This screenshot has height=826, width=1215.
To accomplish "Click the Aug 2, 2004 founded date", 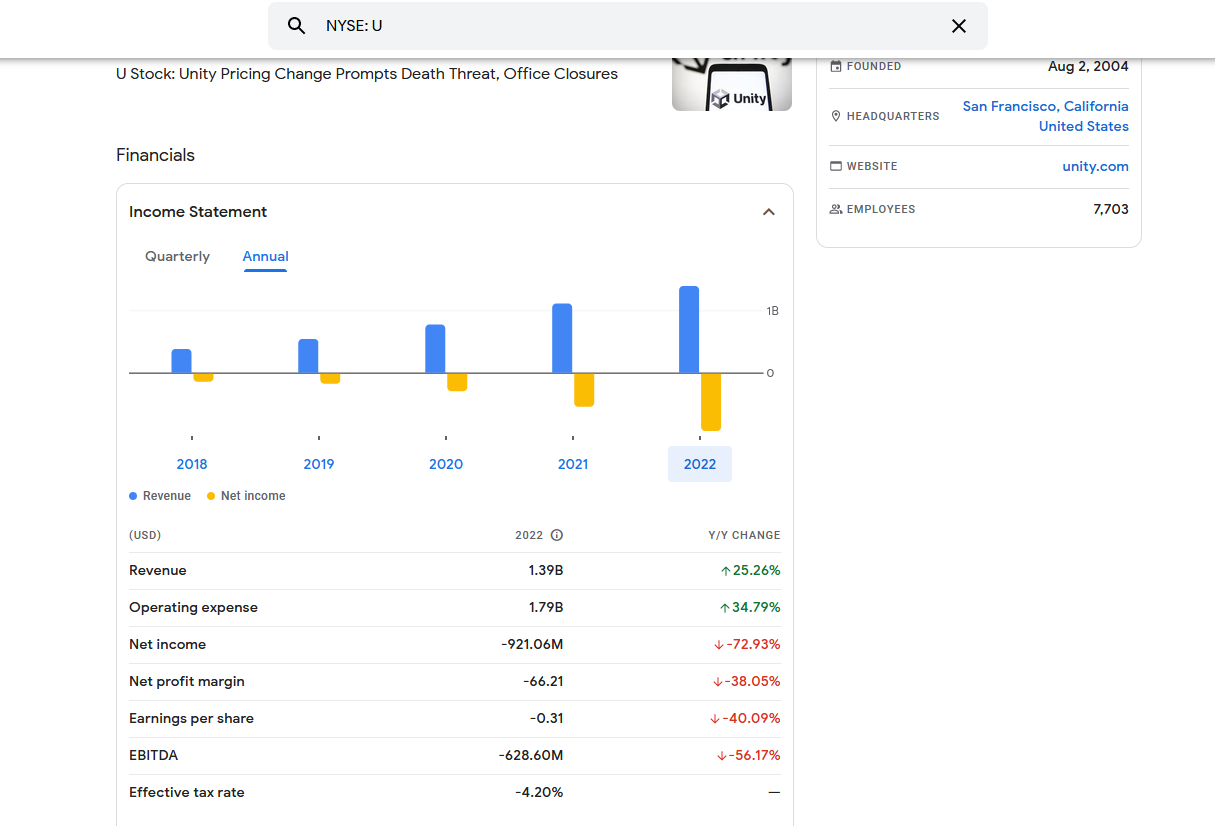I will 1088,67.
